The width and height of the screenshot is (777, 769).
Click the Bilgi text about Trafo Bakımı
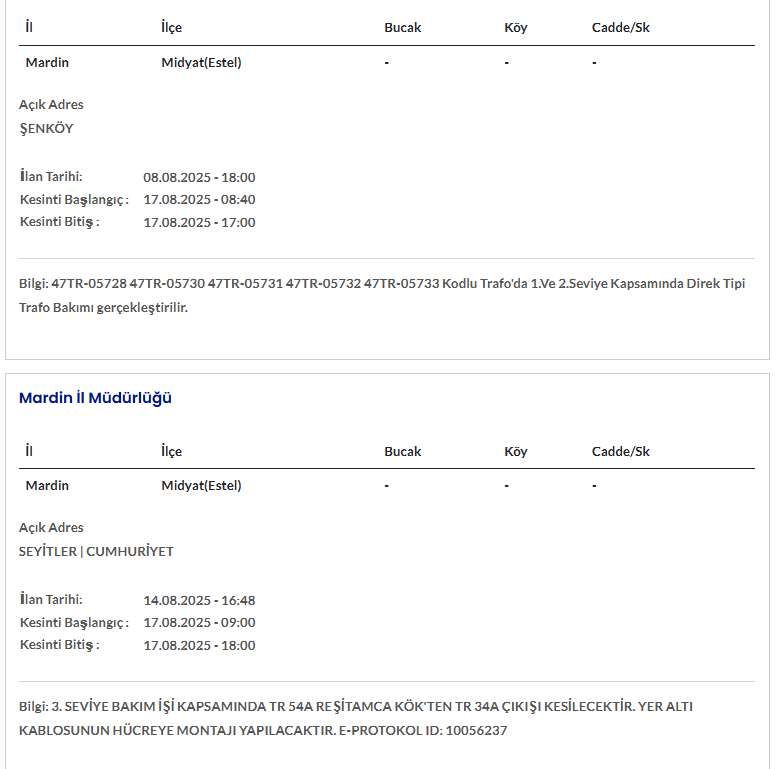pyautogui.click(x=381, y=295)
